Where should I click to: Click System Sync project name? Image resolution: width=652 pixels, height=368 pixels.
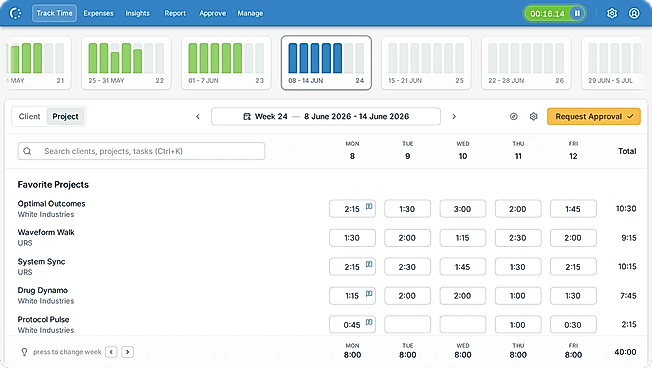point(42,262)
